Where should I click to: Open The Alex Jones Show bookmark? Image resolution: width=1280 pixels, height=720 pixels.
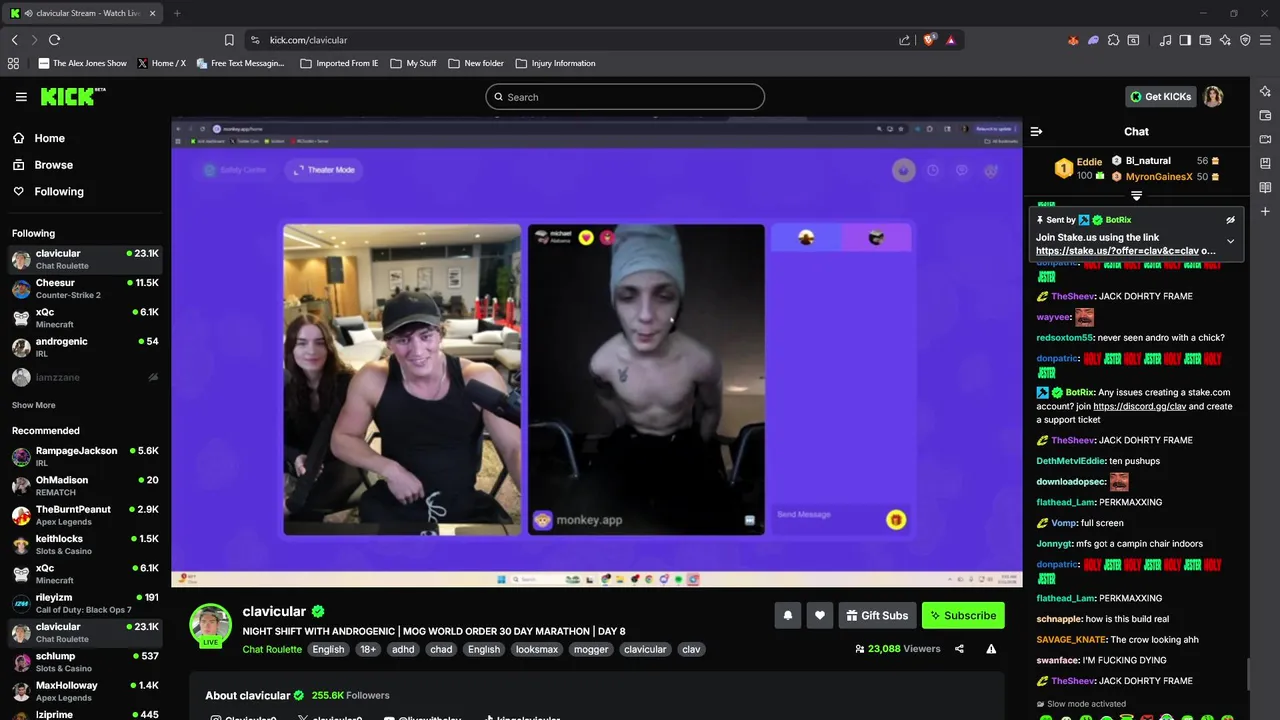pos(82,63)
